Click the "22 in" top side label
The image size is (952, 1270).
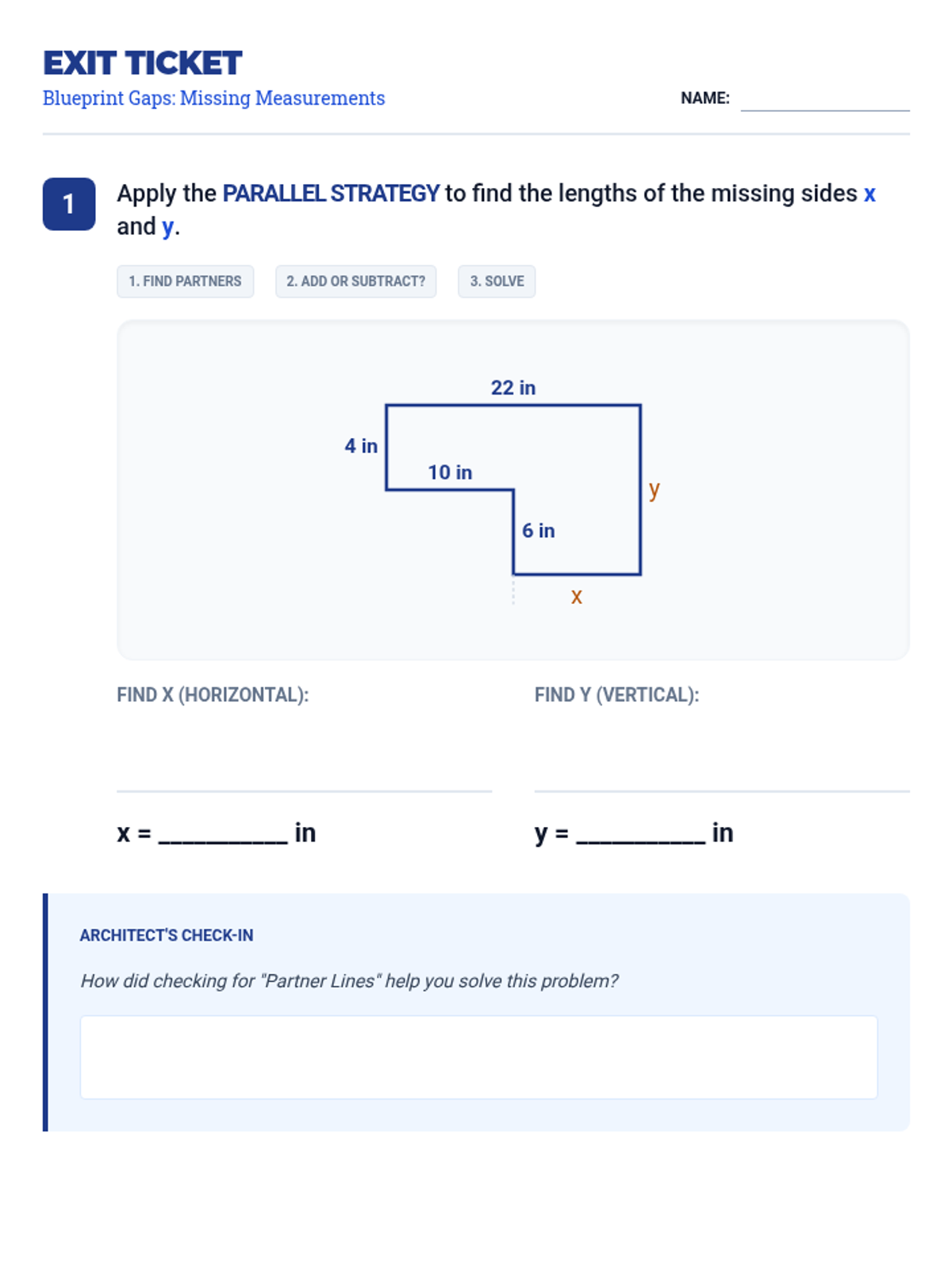pos(513,388)
